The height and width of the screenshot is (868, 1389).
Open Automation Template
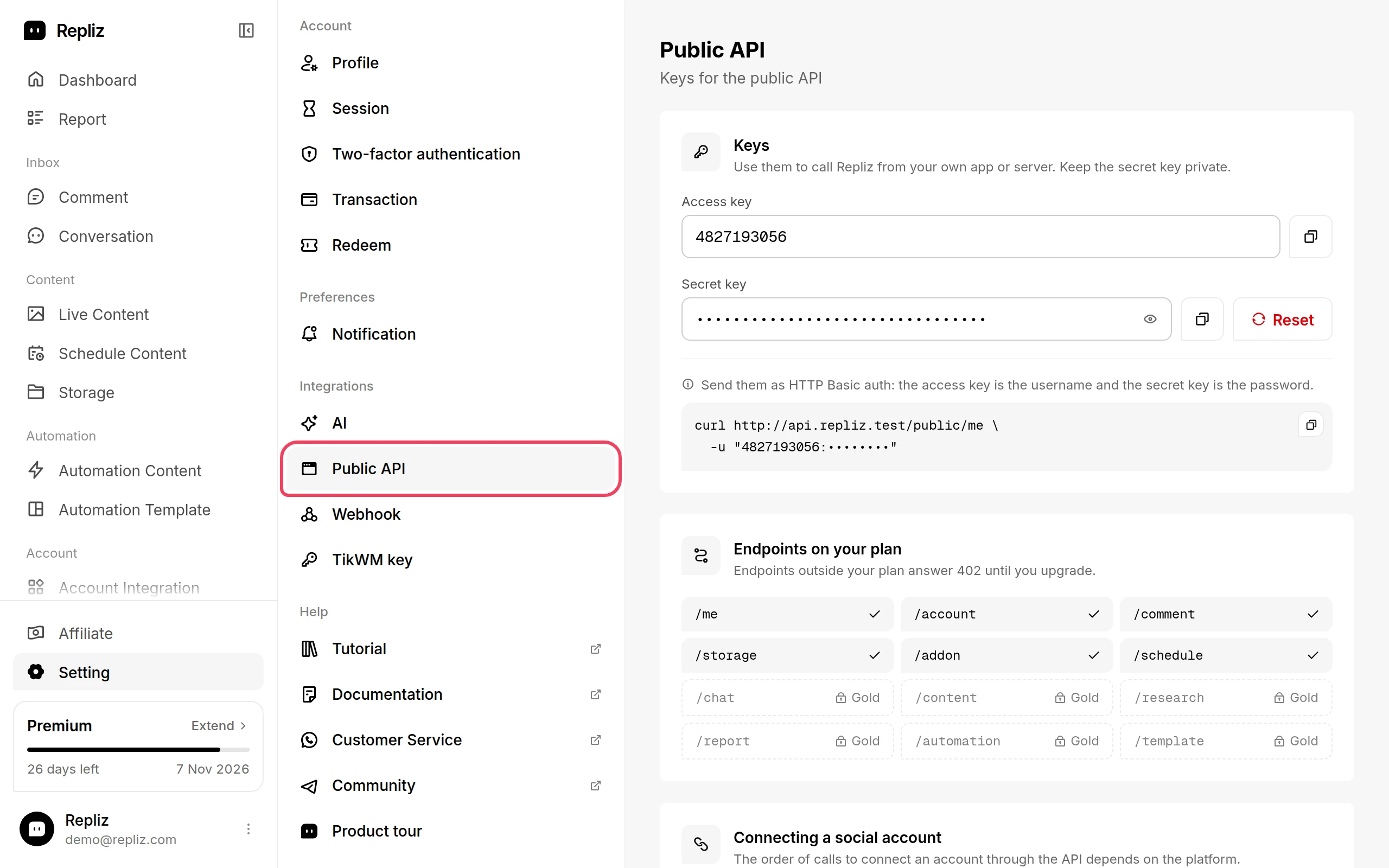click(138, 509)
